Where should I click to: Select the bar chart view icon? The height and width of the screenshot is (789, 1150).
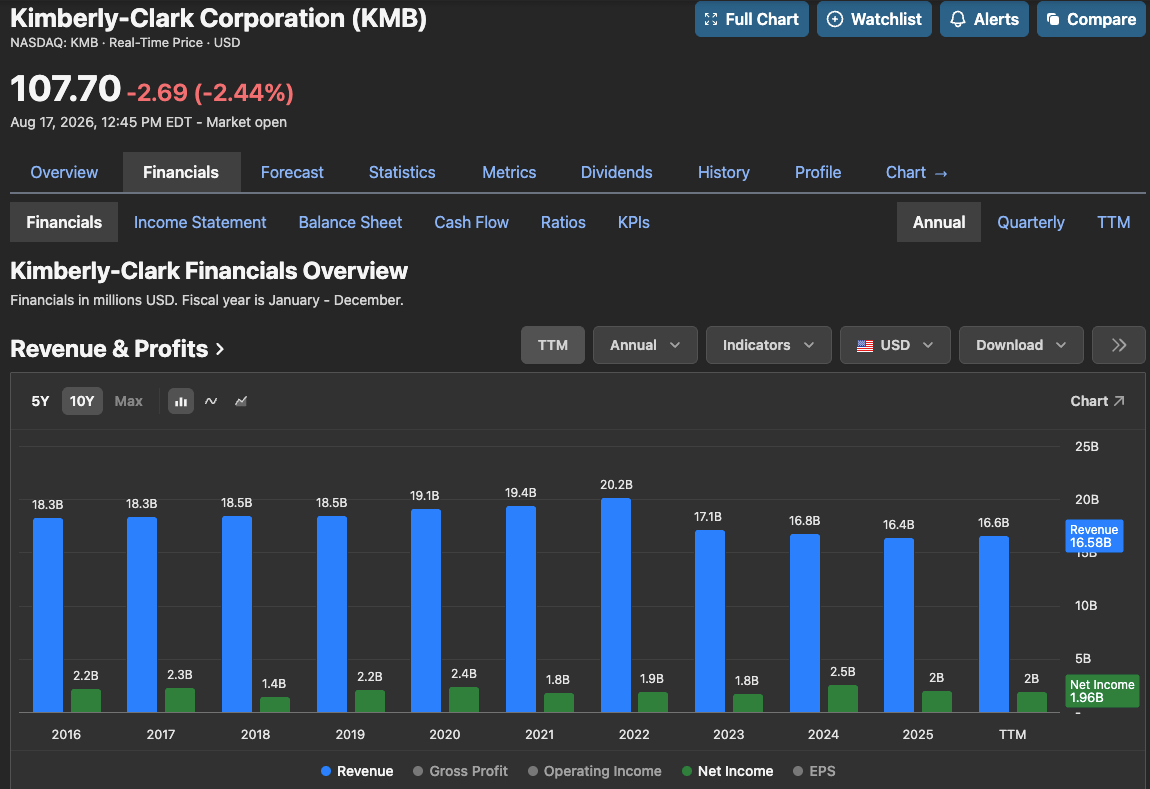[180, 401]
